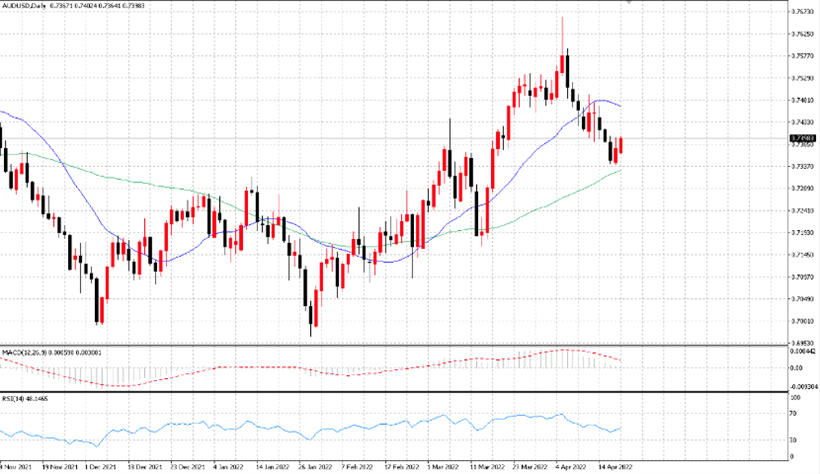The image size is (820, 474).
Task: Select the 1 Dec 2021 date label
Action: click(100, 467)
